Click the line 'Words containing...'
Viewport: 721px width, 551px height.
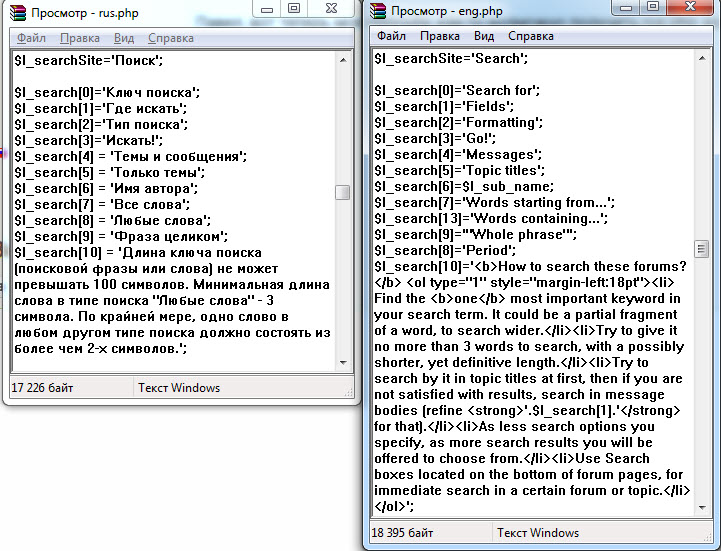click(491, 218)
